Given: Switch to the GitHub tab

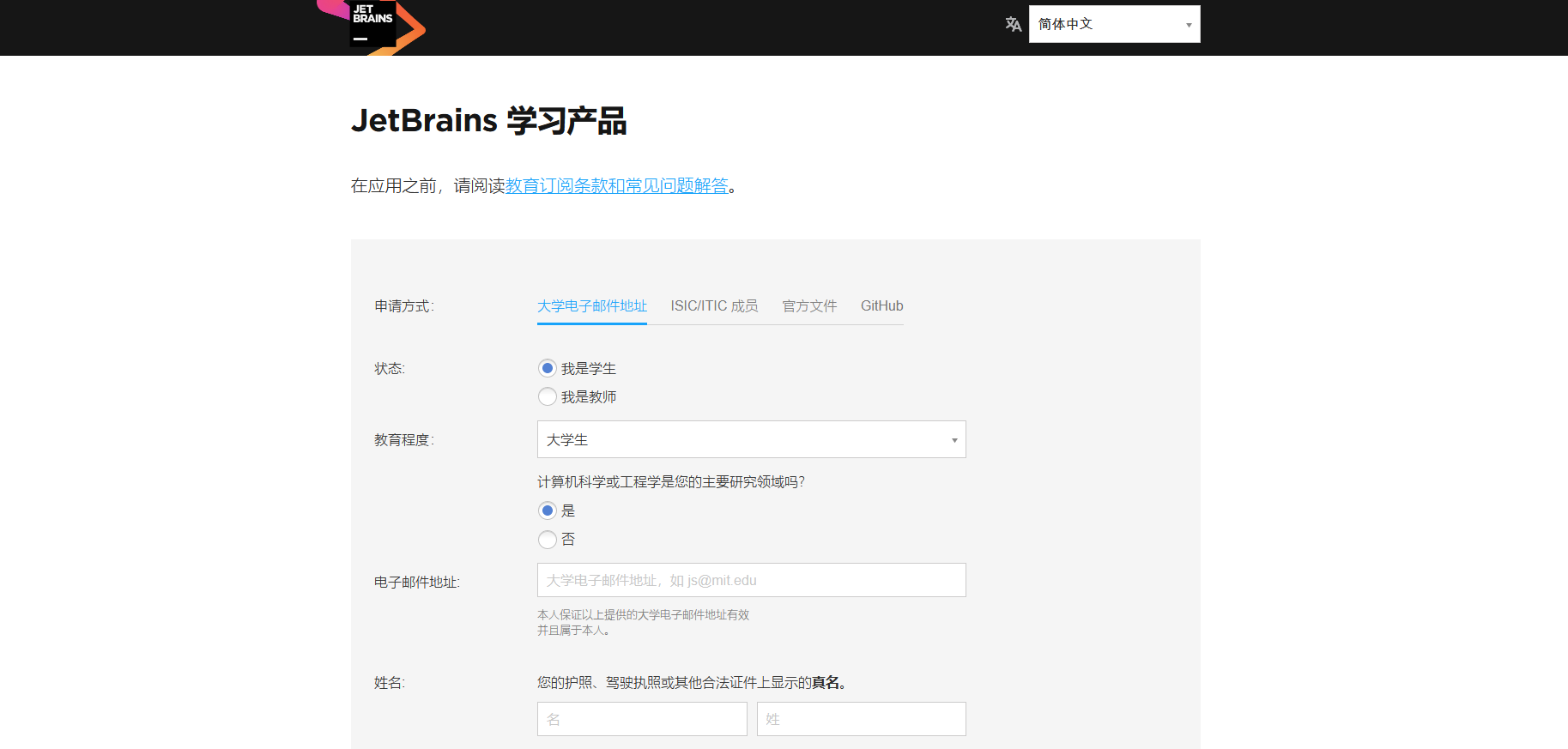Looking at the screenshot, I should pyautogui.click(x=881, y=306).
